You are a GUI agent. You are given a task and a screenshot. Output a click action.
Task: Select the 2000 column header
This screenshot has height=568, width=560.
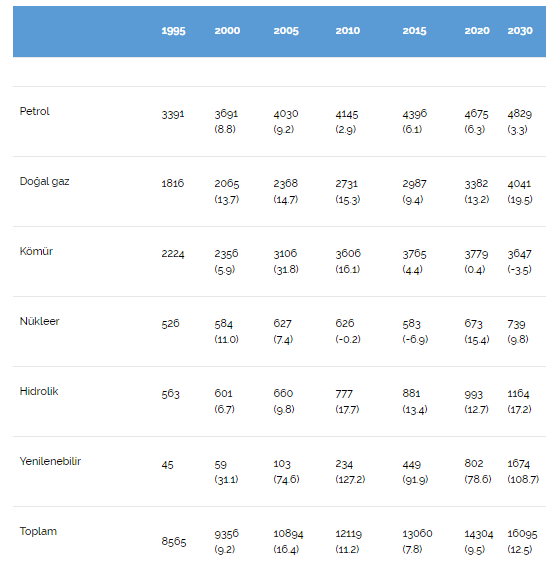(x=227, y=31)
